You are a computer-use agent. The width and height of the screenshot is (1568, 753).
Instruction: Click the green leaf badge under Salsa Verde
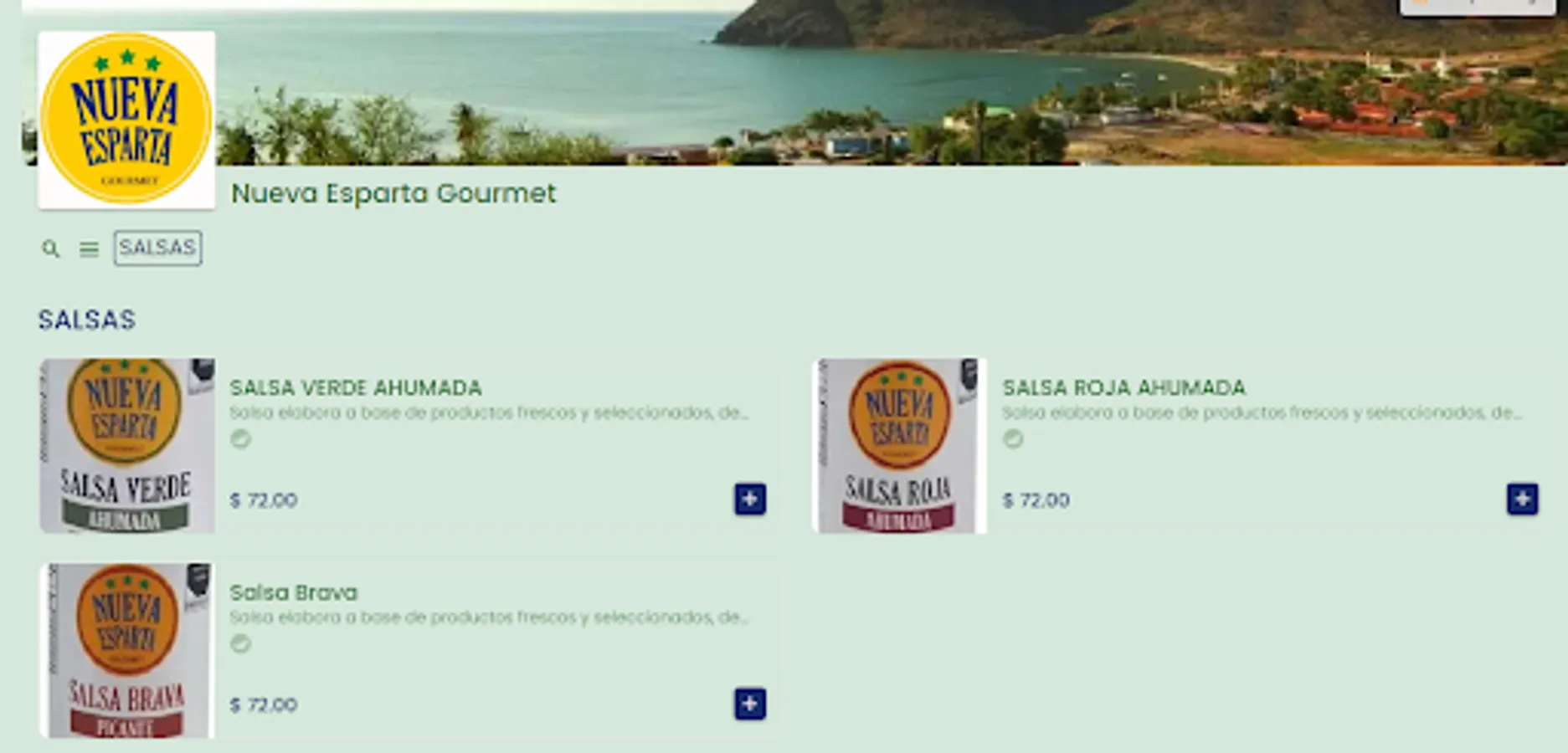click(x=240, y=438)
